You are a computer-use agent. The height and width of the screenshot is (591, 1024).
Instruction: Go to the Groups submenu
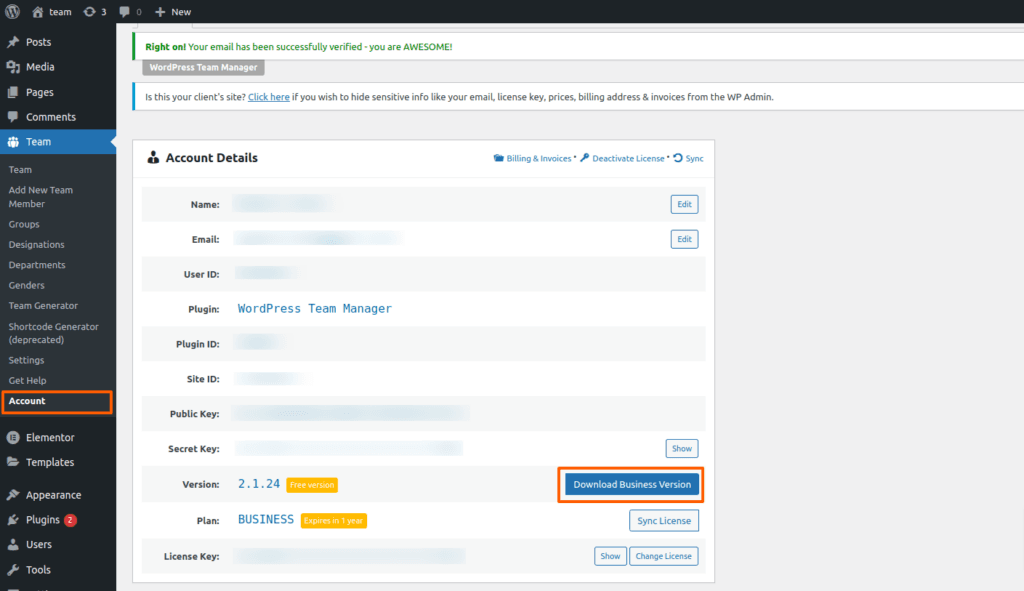click(x=24, y=224)
